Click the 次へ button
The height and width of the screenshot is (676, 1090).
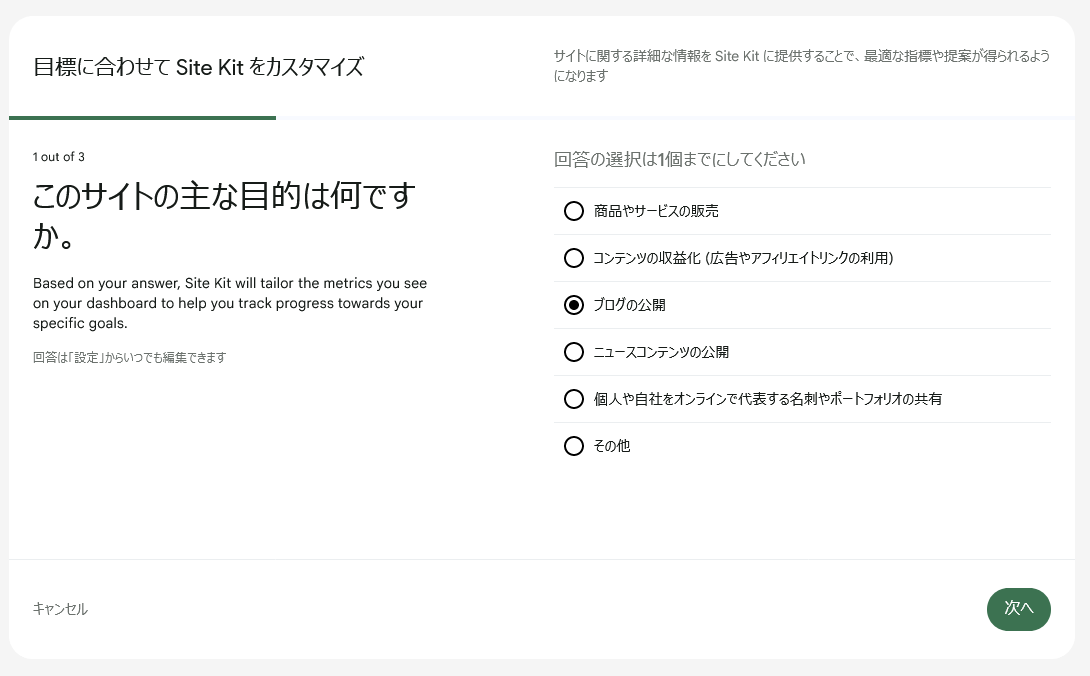pos(1018,609)
